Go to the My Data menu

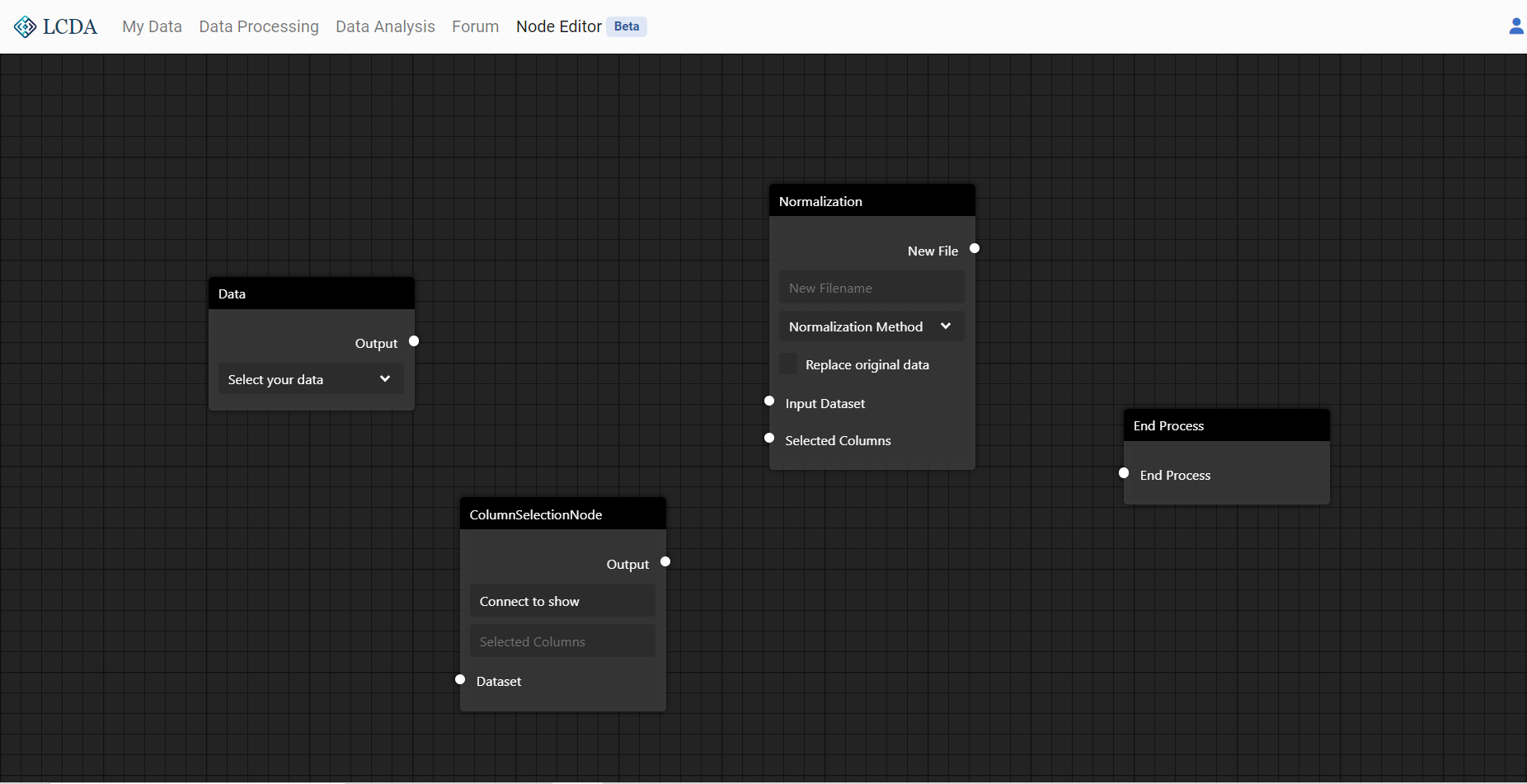[152, 26]
